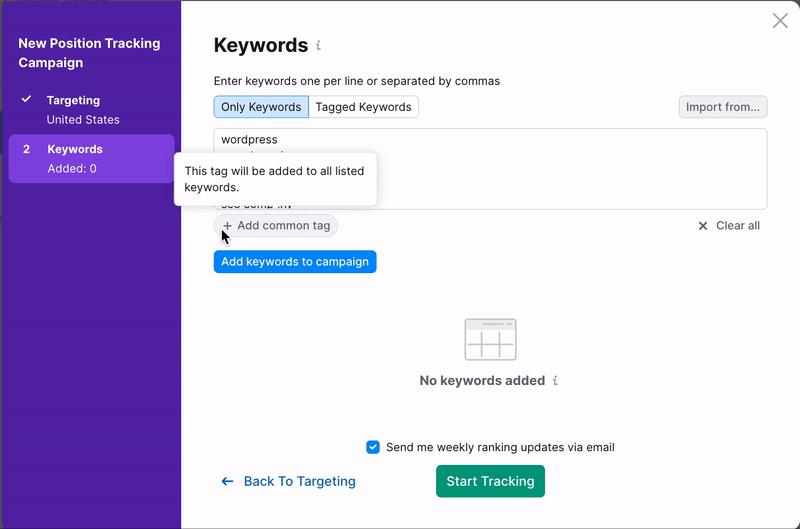Click the X icon in Clear all

(x=703, y=226)
